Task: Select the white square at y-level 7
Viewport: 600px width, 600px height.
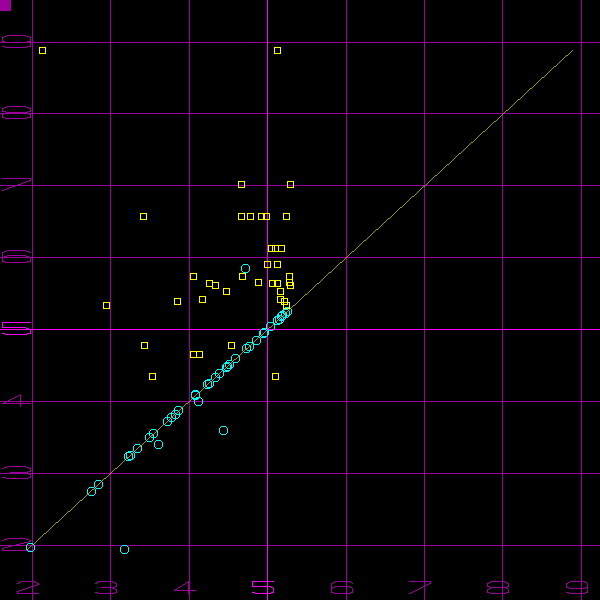Action: [290, 184]
